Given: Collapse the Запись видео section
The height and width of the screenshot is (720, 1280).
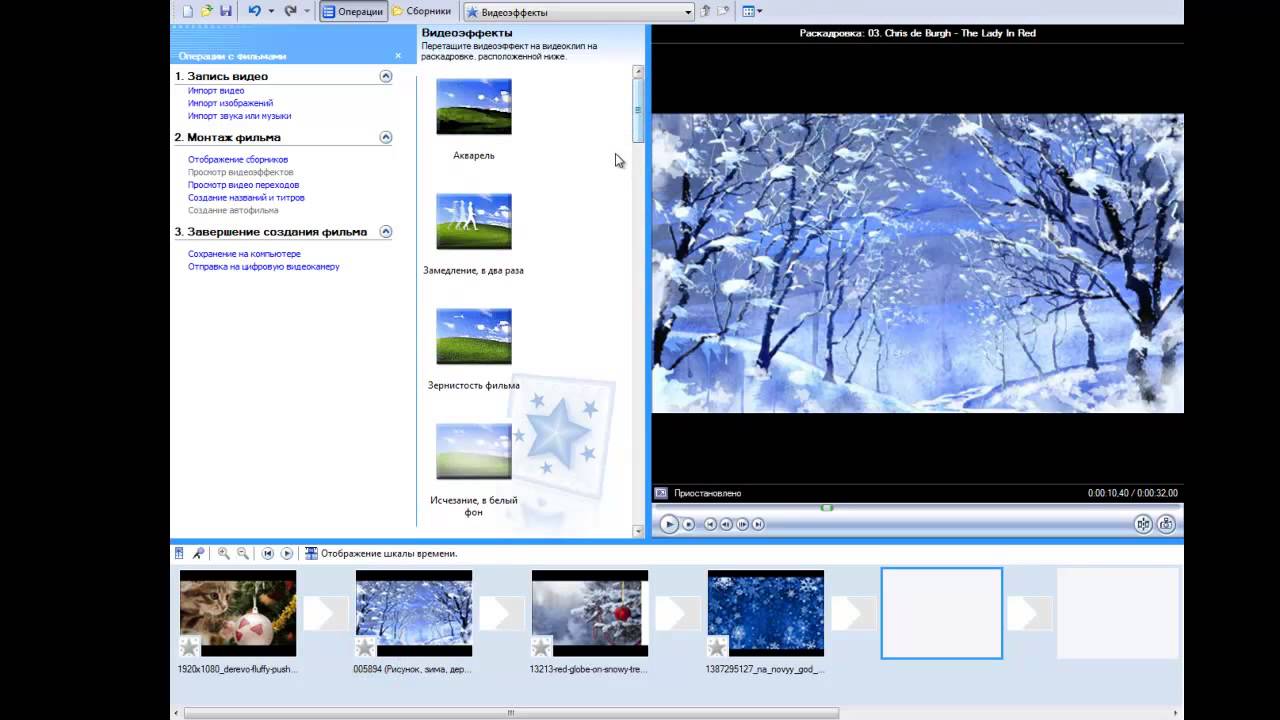Looking at the screenshot, I should click(386, 76).
